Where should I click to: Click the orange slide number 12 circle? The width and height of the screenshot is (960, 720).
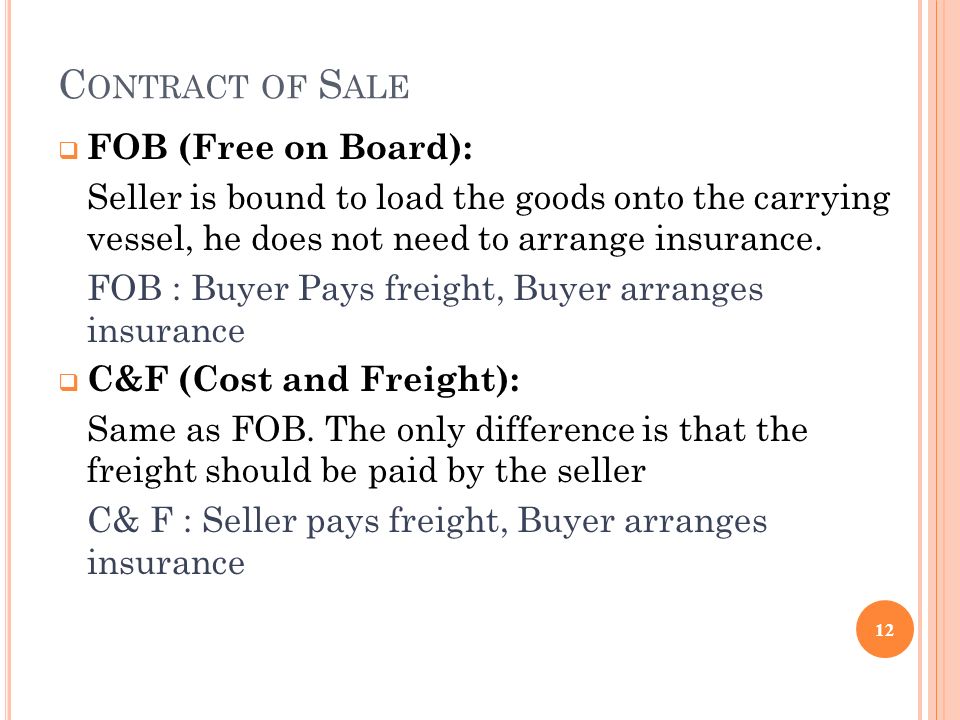tap(885, 629)
